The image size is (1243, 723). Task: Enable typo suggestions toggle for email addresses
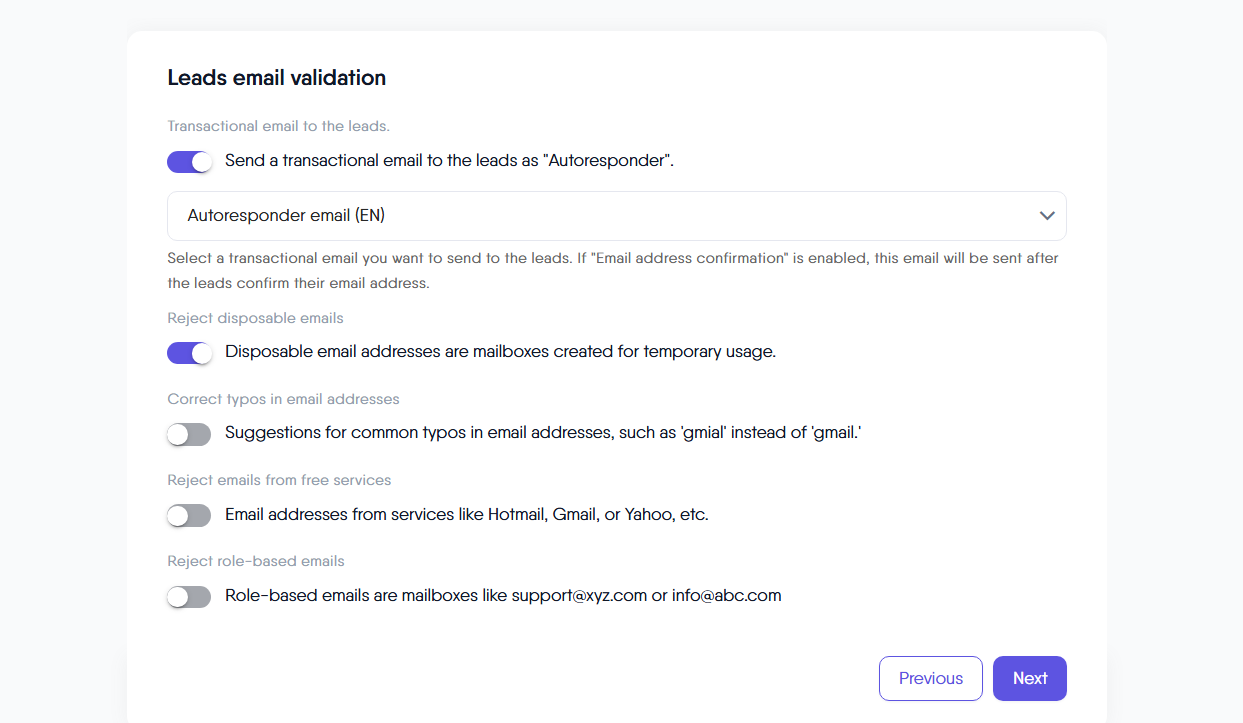[190, 434]
